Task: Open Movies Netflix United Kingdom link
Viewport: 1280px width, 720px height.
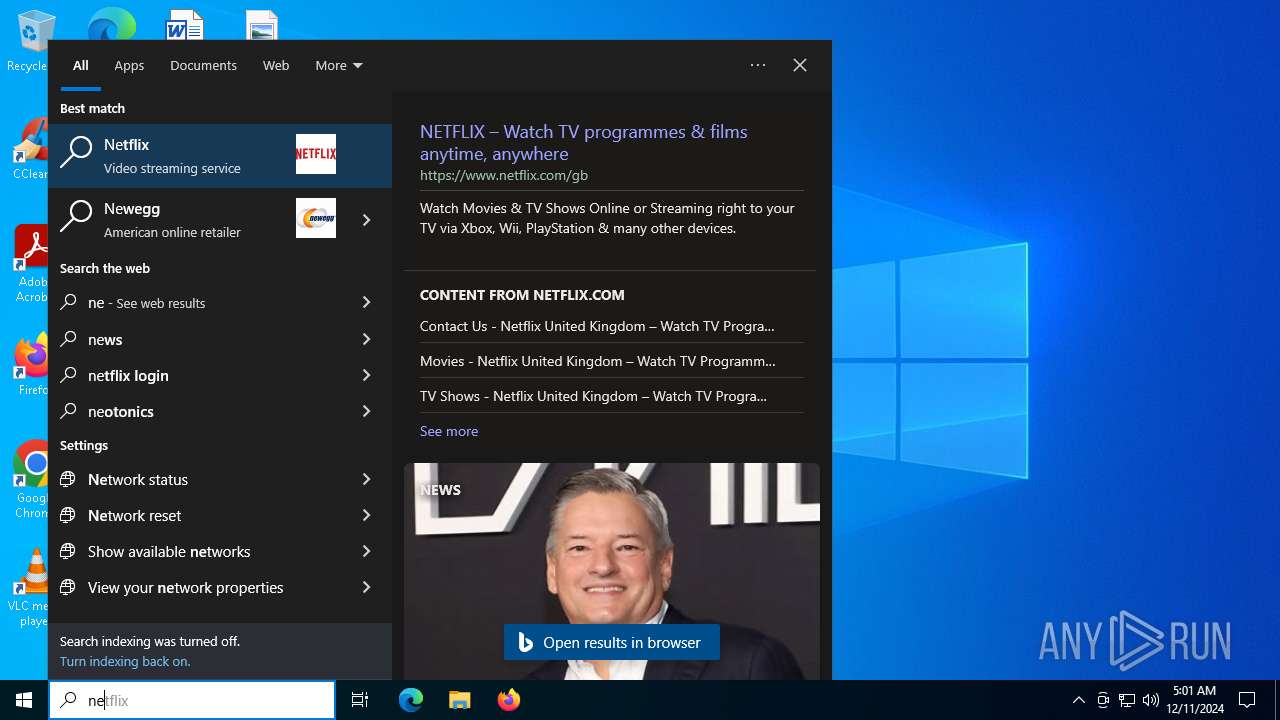Action: [x=597, y=361]
